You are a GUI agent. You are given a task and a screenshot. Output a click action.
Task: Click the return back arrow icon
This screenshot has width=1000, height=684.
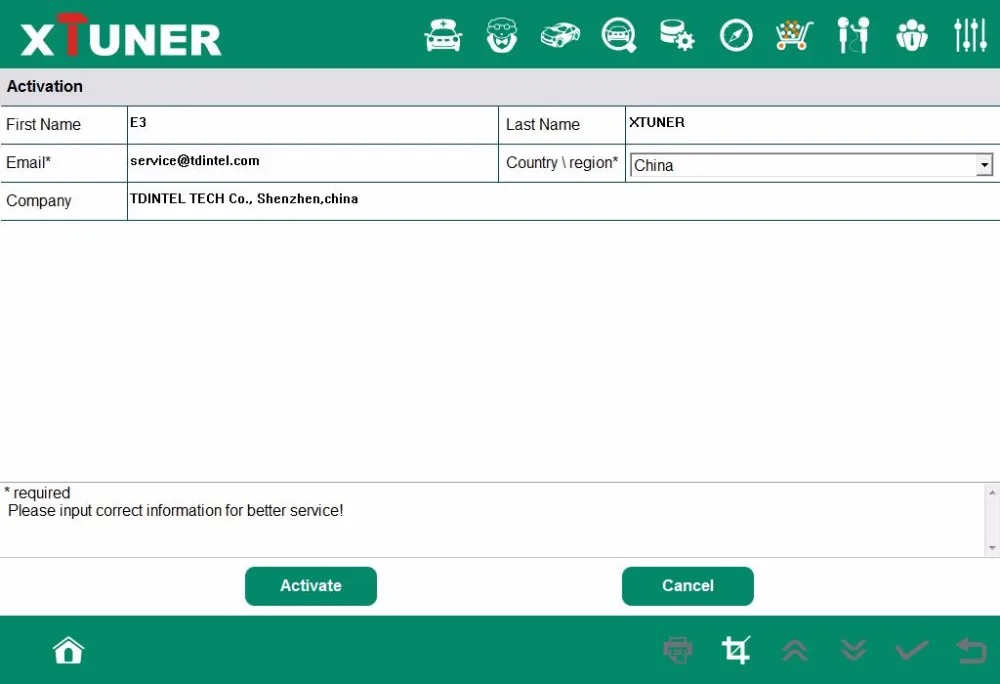tap(971, 650)
